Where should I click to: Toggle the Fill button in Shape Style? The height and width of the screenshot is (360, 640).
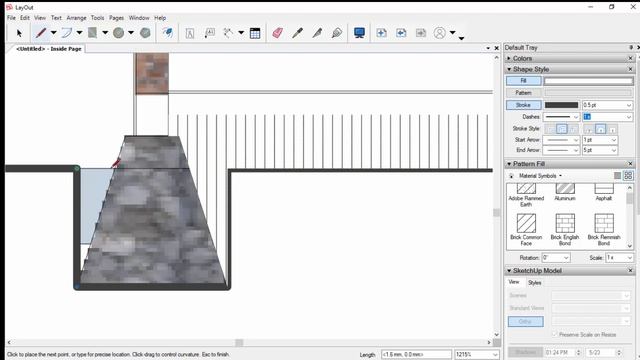[x=524, y=81]
